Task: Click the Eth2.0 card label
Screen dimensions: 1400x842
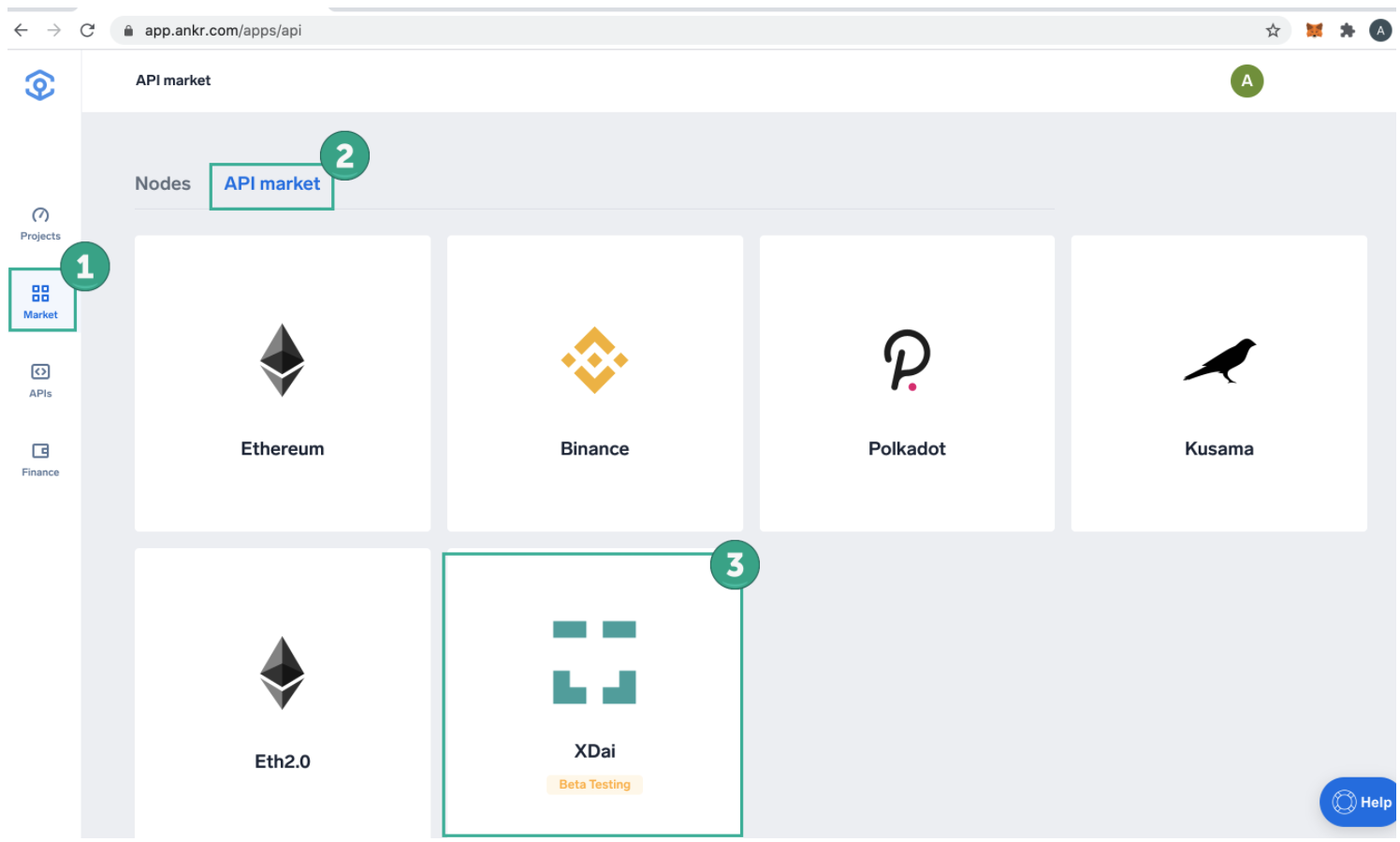Action: (283, 762)
